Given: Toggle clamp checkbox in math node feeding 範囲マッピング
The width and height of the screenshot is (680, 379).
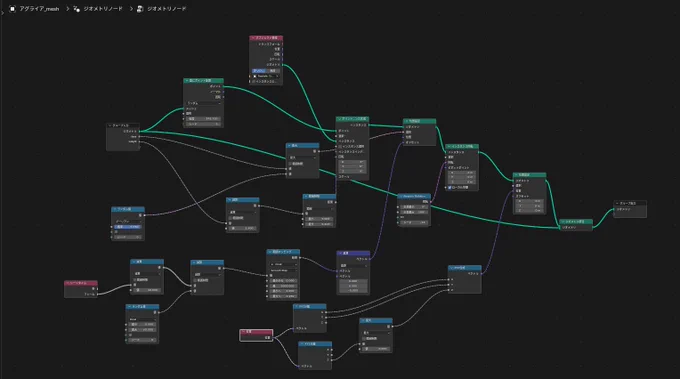Looking at the screenshot, I should point(195,280).
